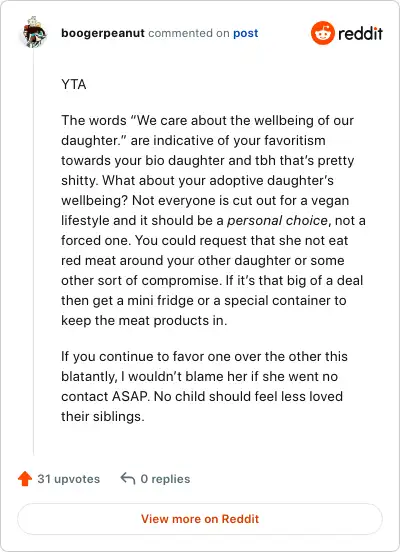The image size is (400, 552).
Task: Click the "31 upvotes" count
Action: click(69, 479)
